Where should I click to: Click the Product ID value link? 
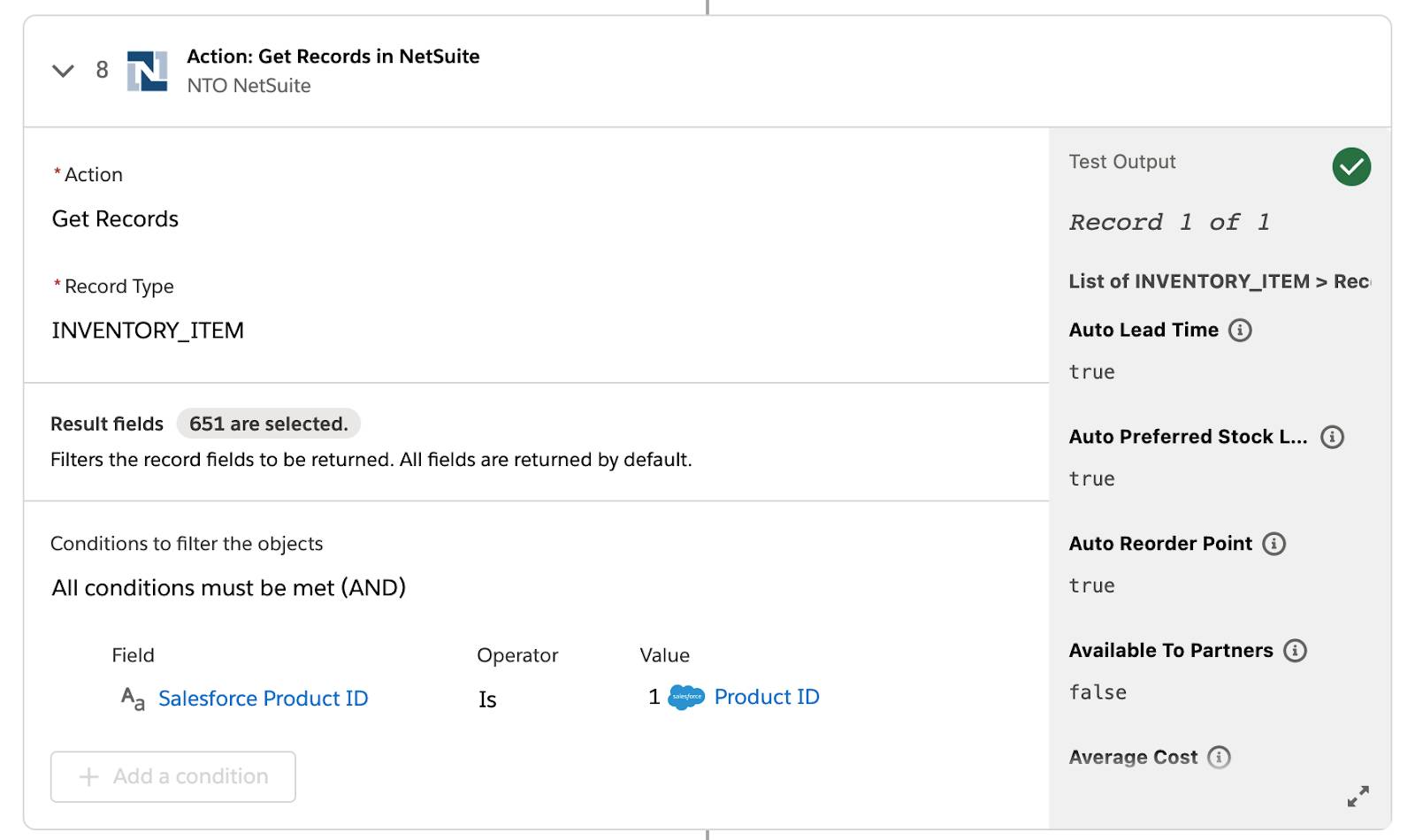click(x=767, y=697)
